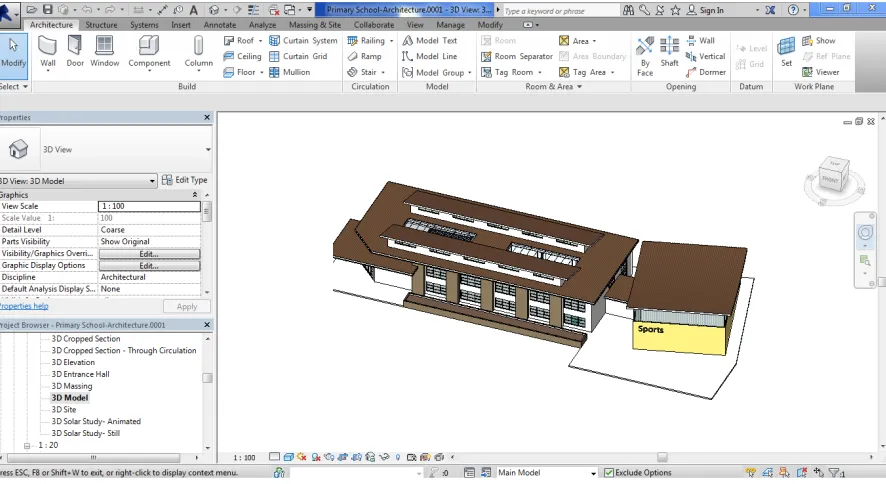Screen dimensions: 886x484
Task: Click the 1 : 100 view scale button
Action: [x=244, y=457]
